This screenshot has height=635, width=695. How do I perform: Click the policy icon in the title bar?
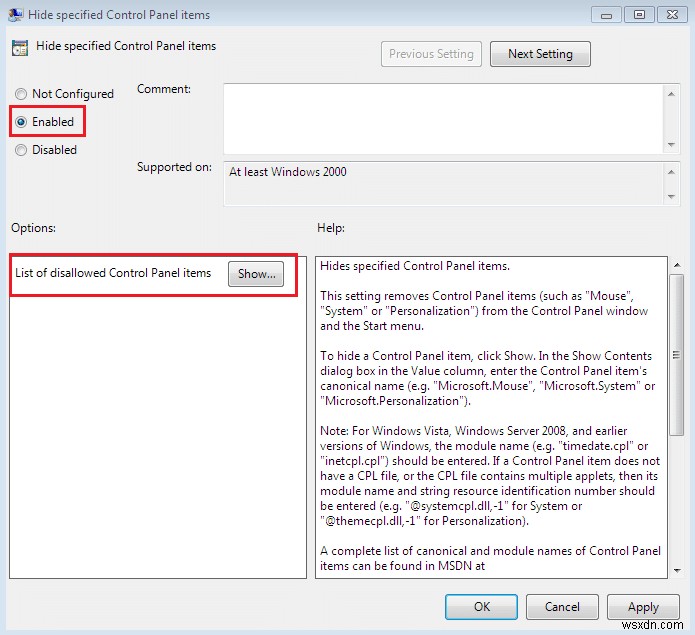[16, 15]
